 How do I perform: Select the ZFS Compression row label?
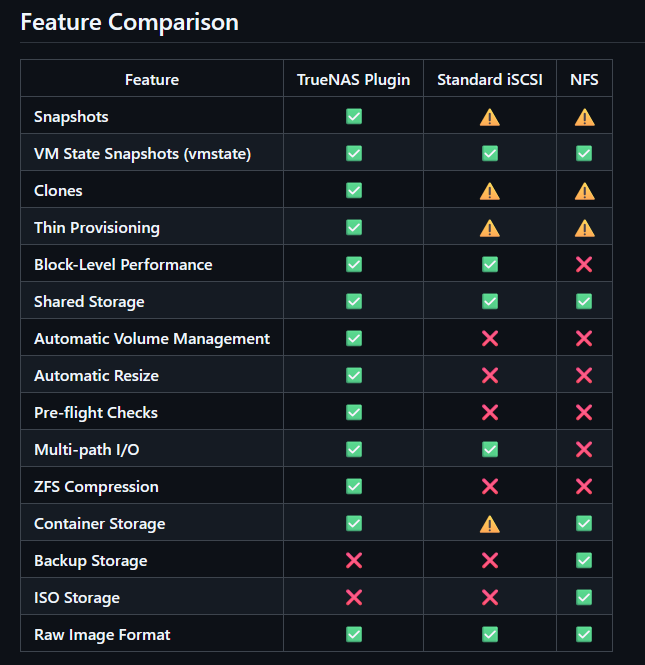click(96, 486)
